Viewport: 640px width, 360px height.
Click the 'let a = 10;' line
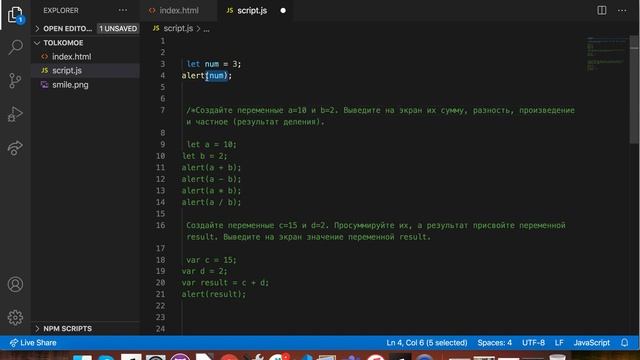coord(211,144)
